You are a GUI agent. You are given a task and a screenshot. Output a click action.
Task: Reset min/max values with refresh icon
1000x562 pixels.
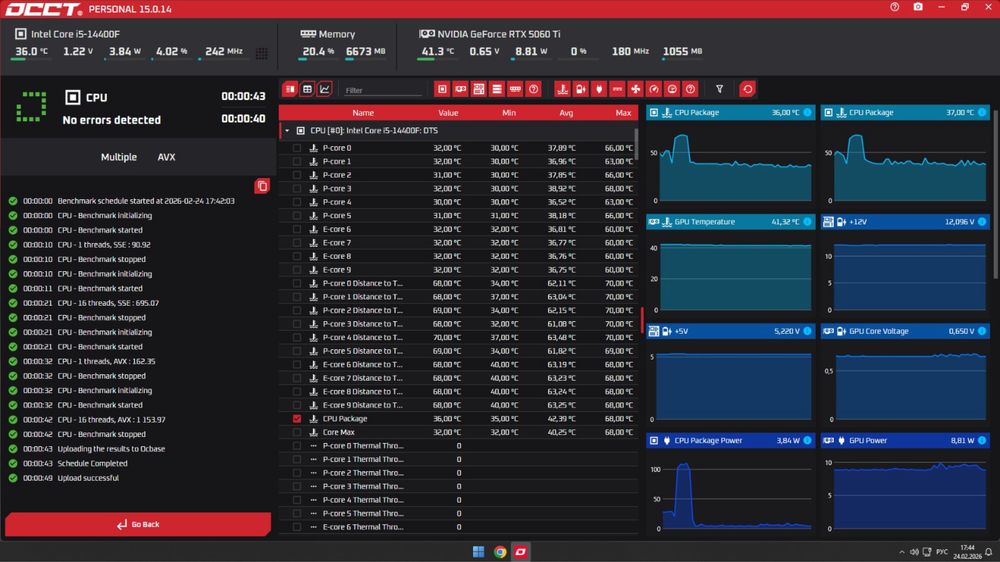click(747, 89)
